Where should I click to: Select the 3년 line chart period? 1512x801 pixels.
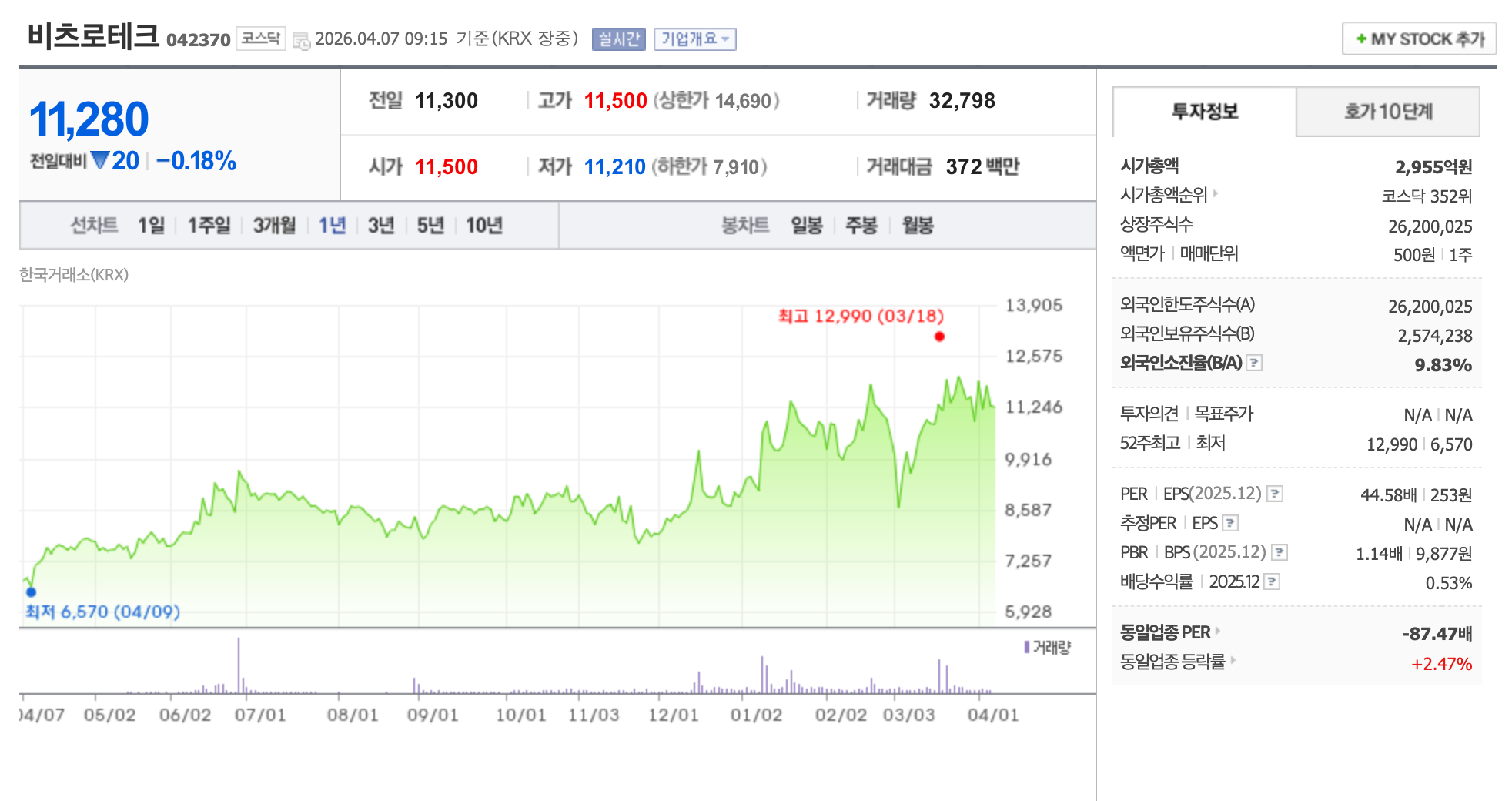pyautogui.click(x=380, y=225)
